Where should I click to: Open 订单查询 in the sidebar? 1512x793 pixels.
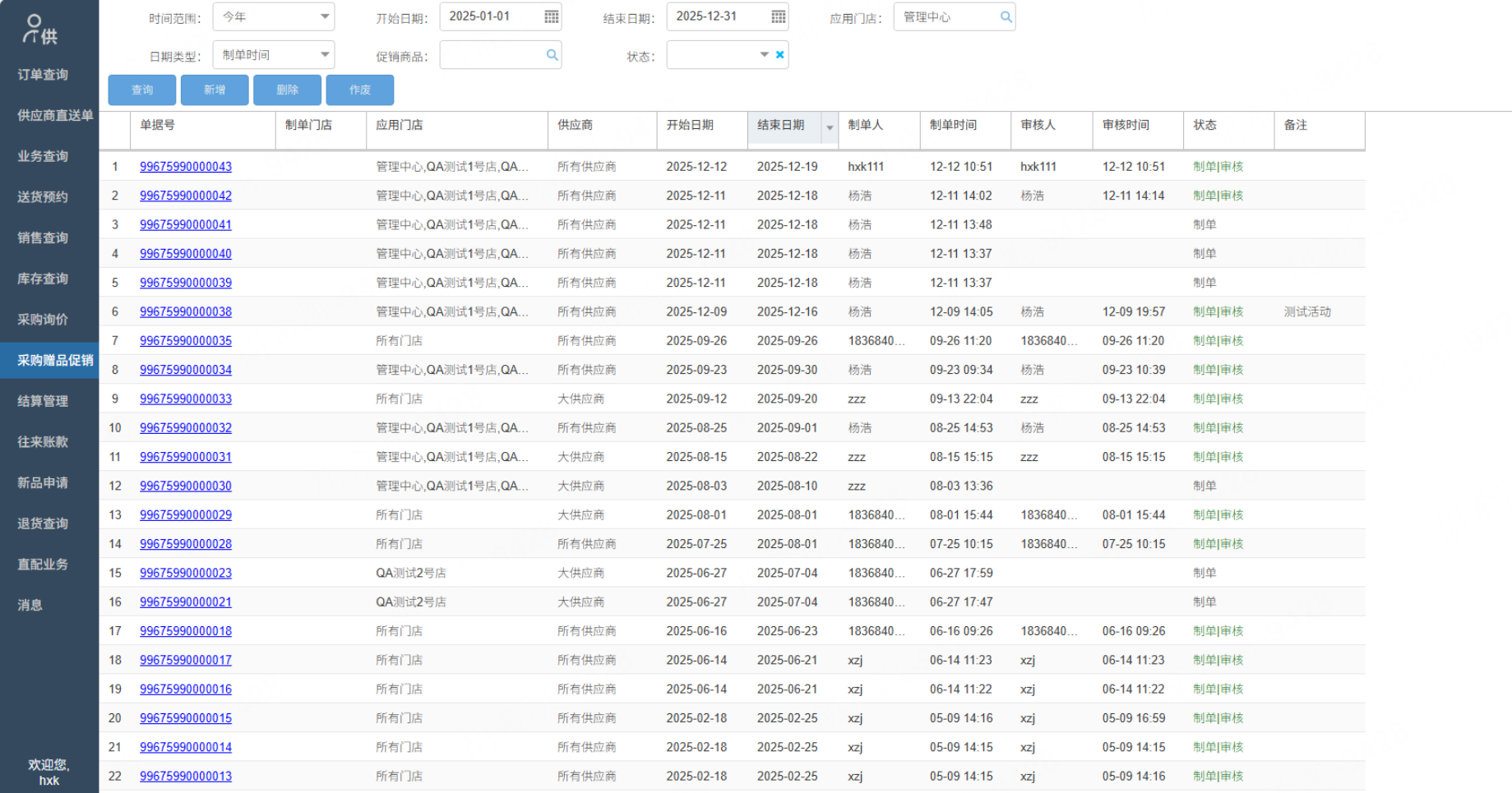point(43,75)
